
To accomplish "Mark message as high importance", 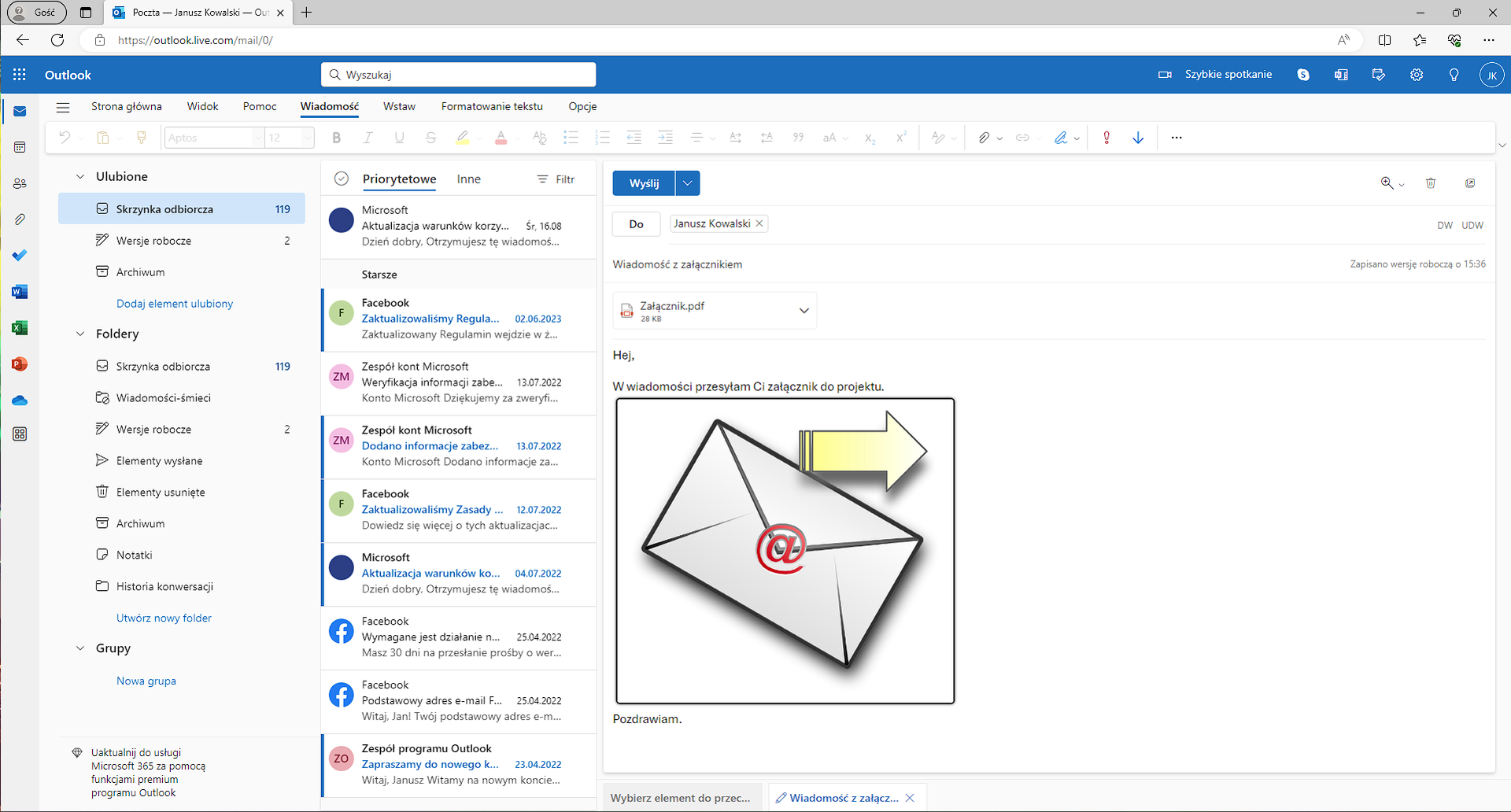I will (x=1106, y=138).
